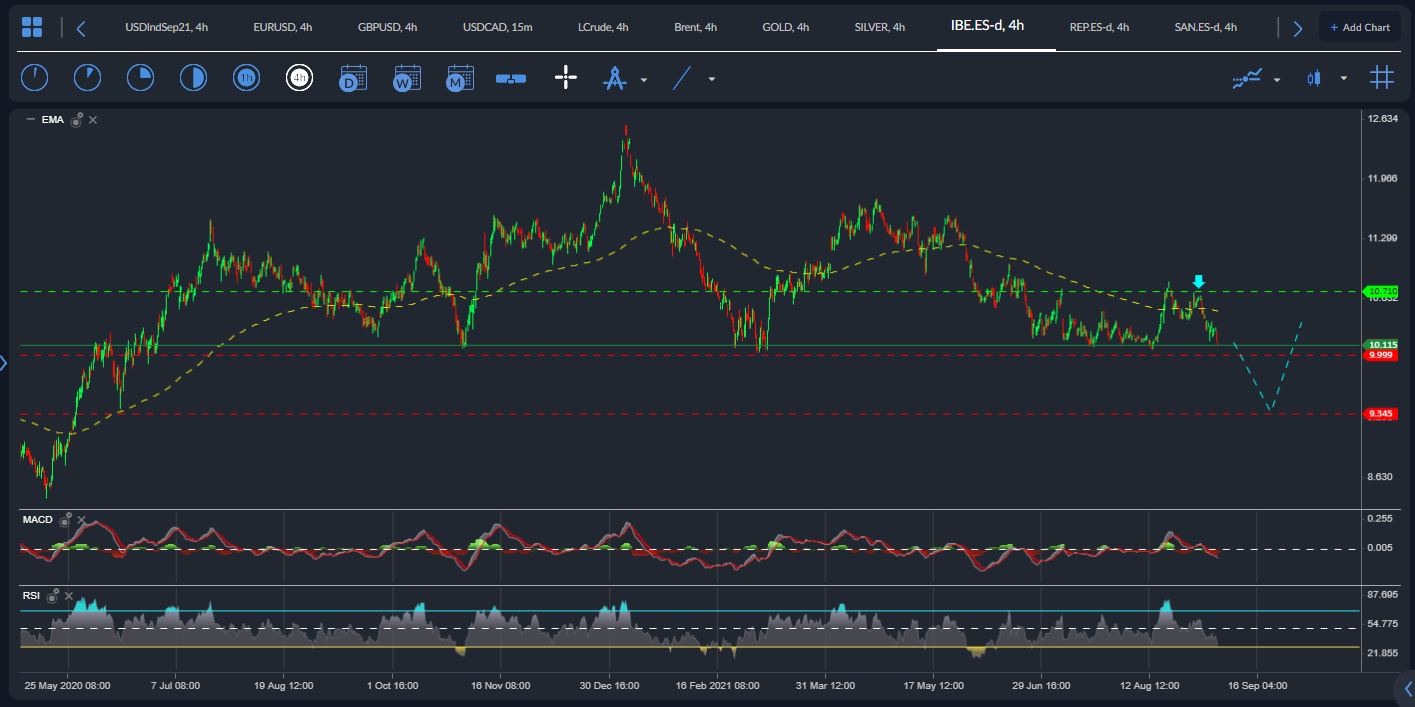
Task: Expand the drawing compass tool dropdown arrow
Action: pyautogui.click(x=644, y=79)
